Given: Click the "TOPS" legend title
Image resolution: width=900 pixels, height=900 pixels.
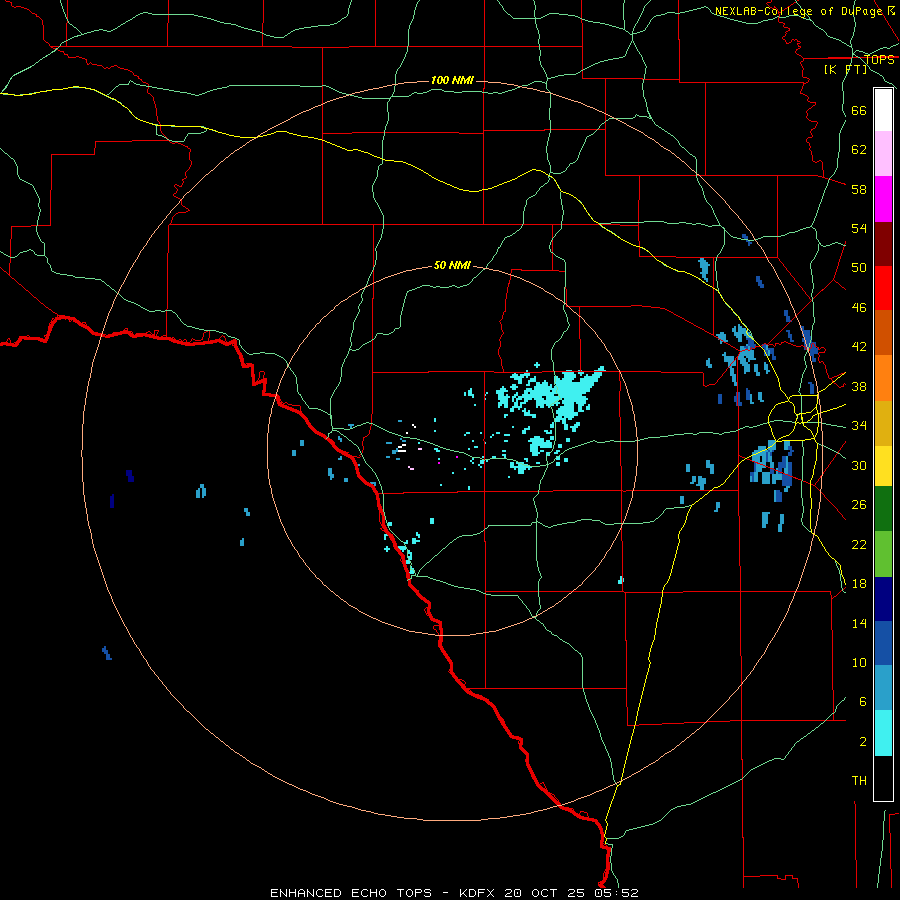Looking at the screenshot, I should (x=879, y=60).
